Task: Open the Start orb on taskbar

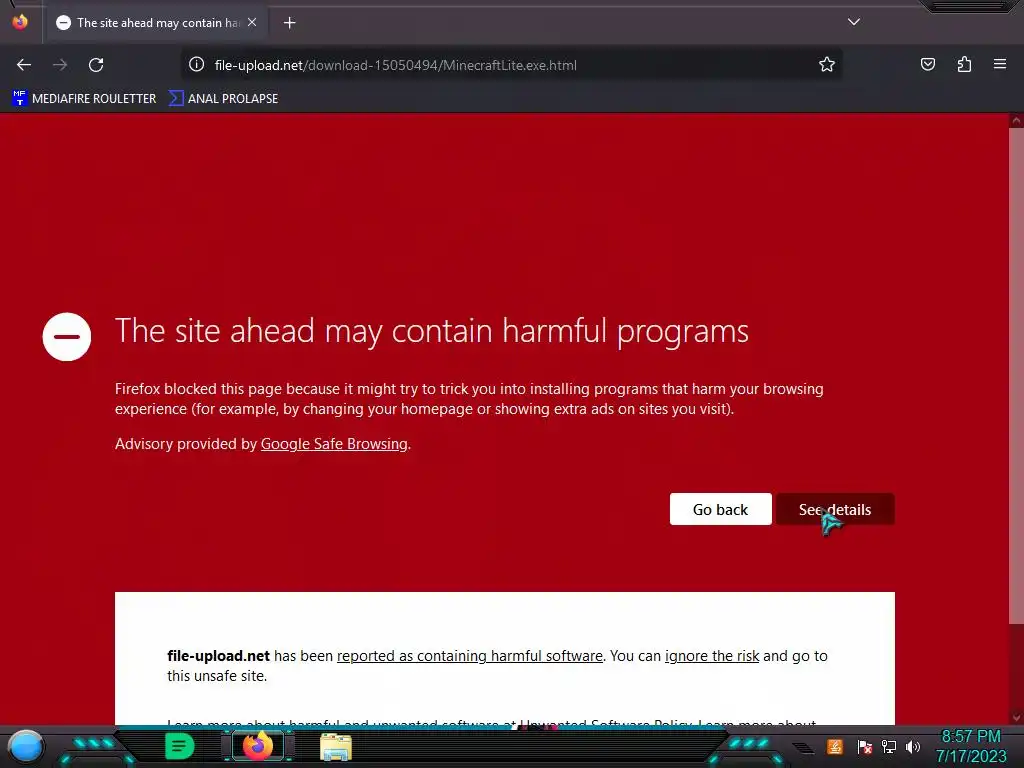Action: click(x=26, y=746)
